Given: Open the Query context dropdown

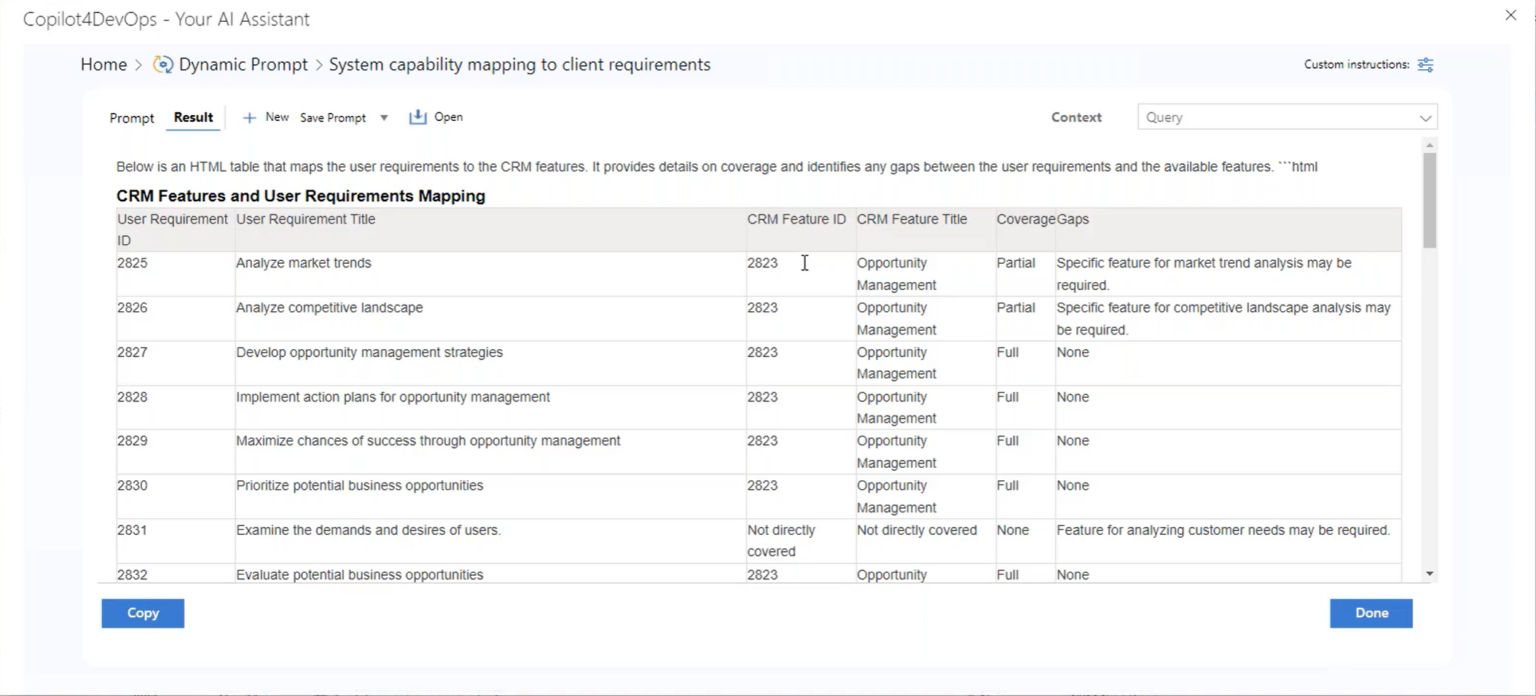Looking at the screenshot, I should [x=1287, y=117].
